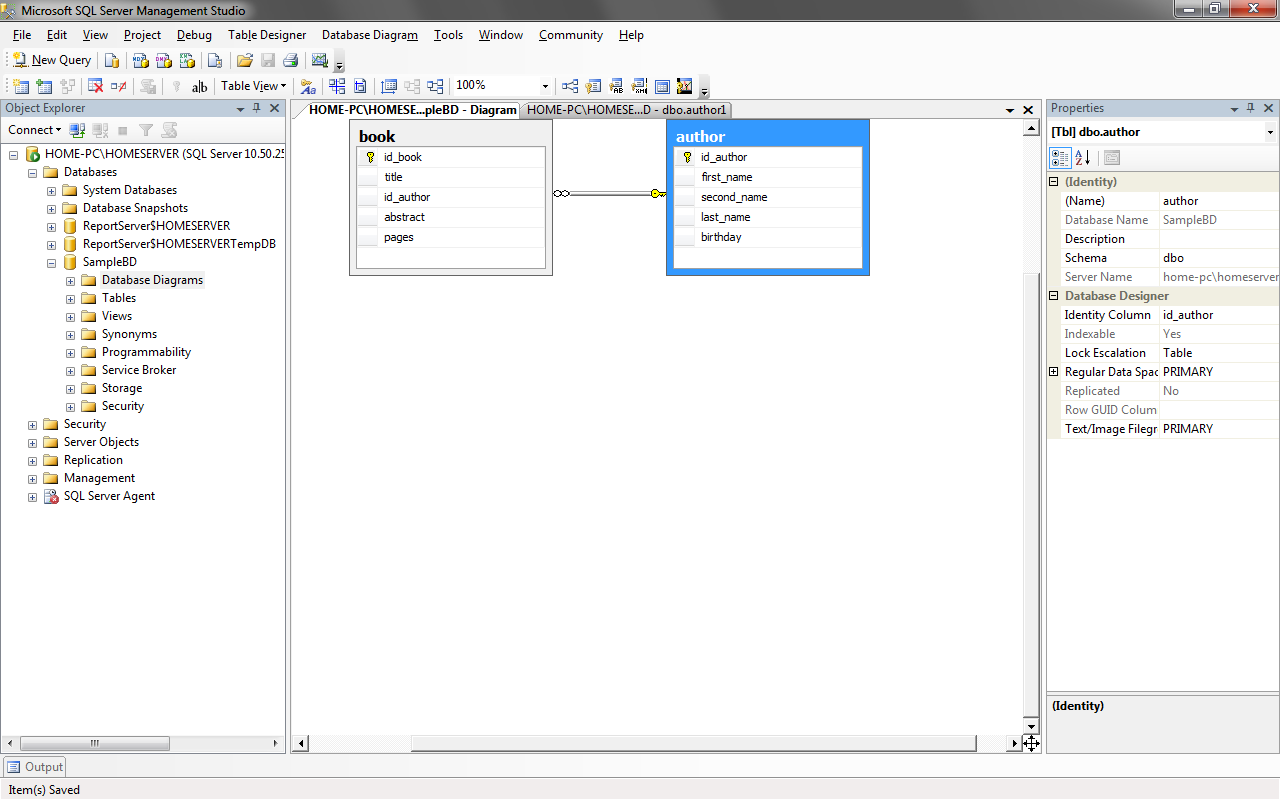Click Connect Object Explorer icon
Screen dimensions: 1280x800
click(77, 130)
